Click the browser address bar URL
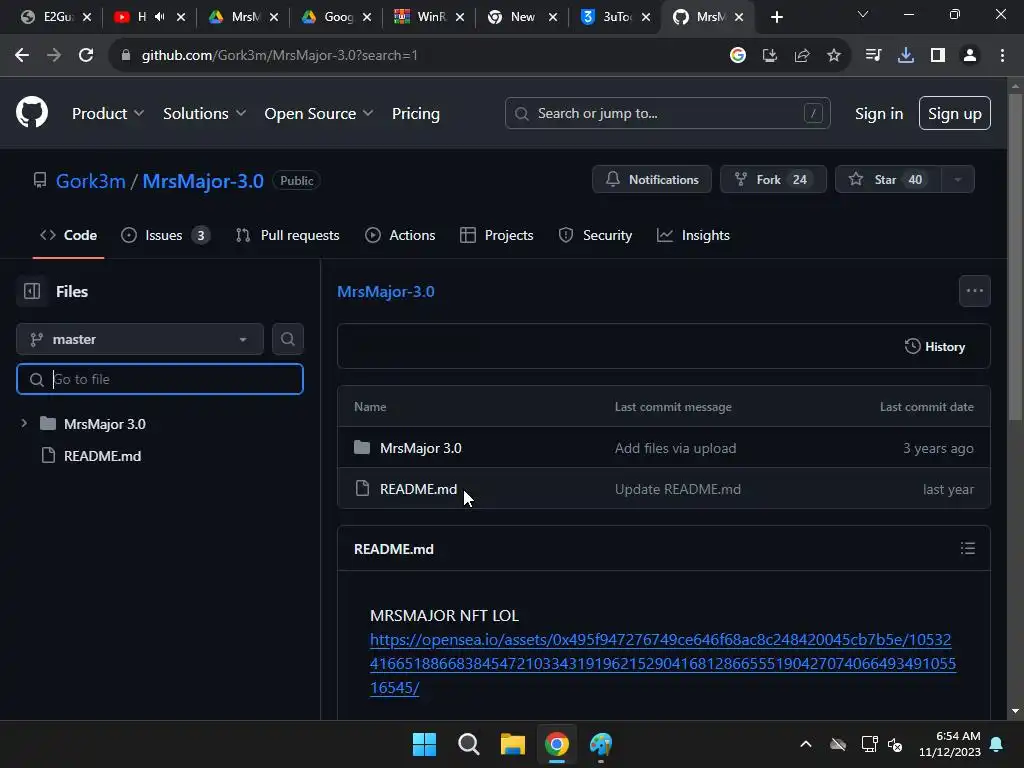This screenshot has width=1024, height=768. [280, 56]
